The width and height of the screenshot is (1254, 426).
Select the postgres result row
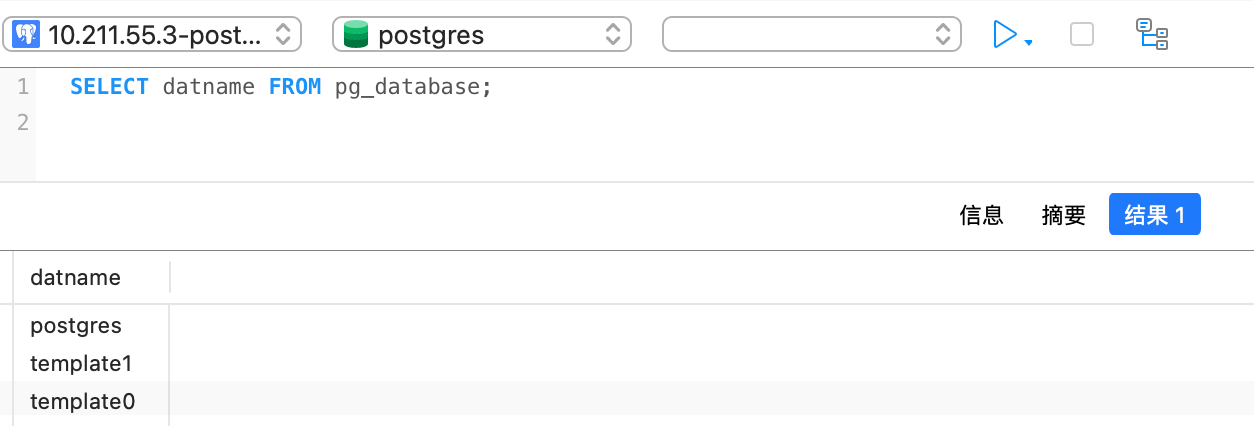(x=76, y=326)
